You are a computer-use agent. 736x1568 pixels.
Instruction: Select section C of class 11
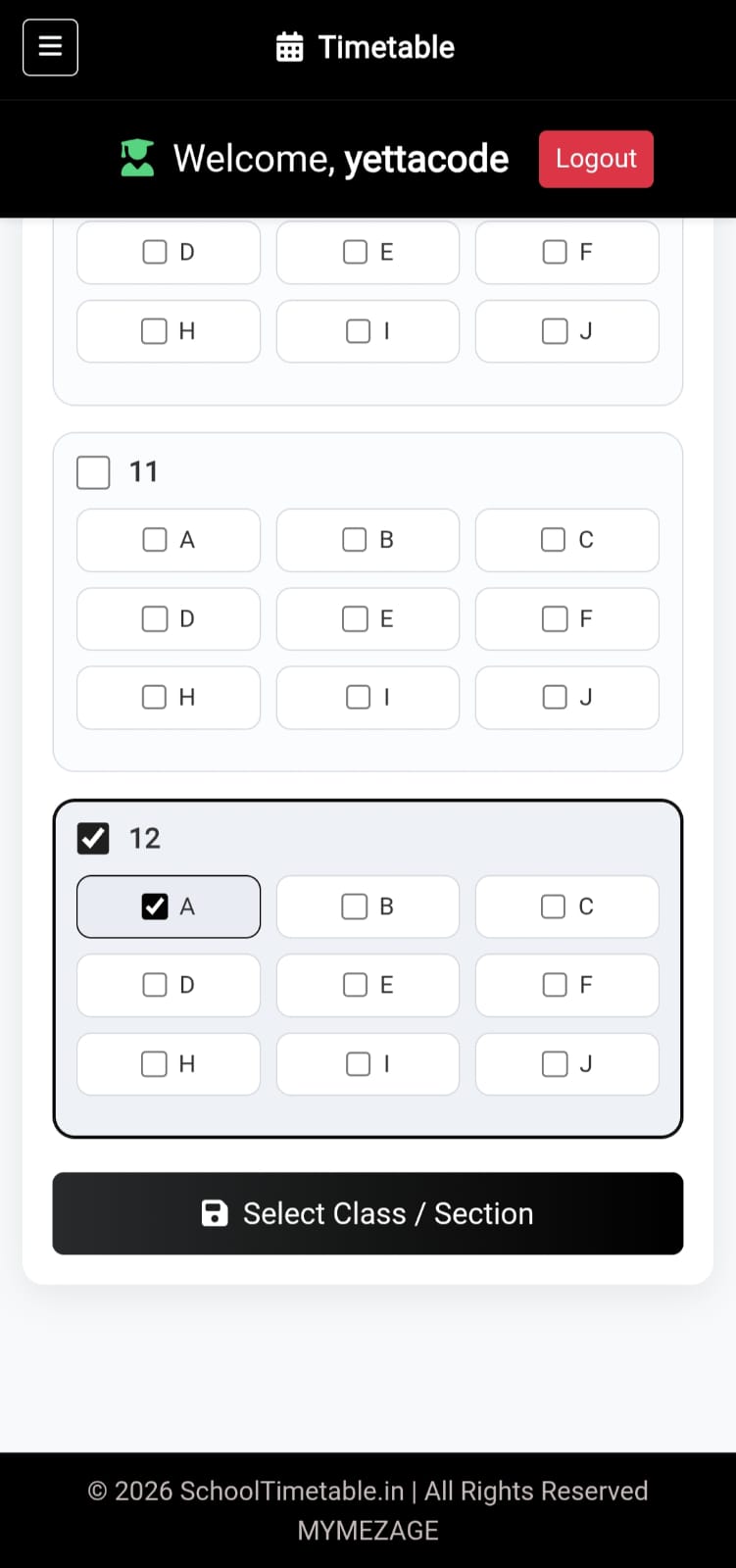(x=552, y=540)
